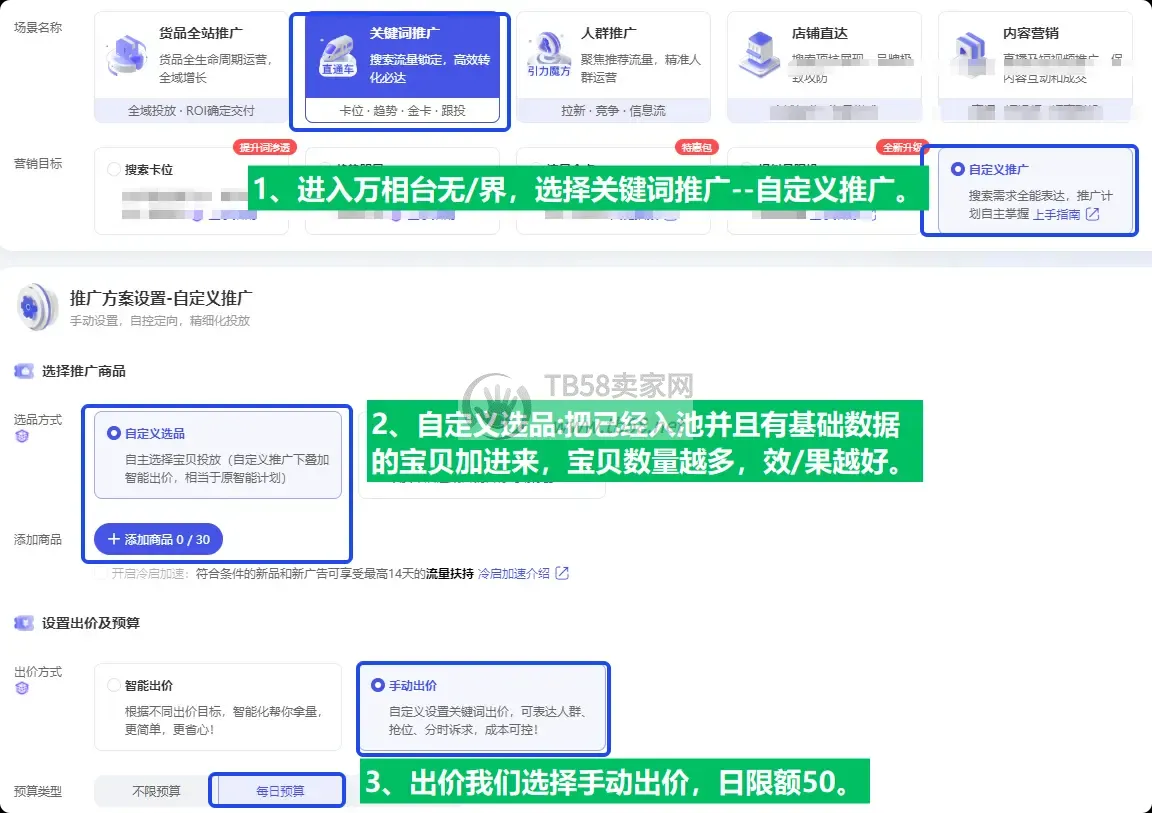This screenshot has width=1152, height=813.
Task: Click the 货品全站推广 card icon
Action: tap(126, 55)
